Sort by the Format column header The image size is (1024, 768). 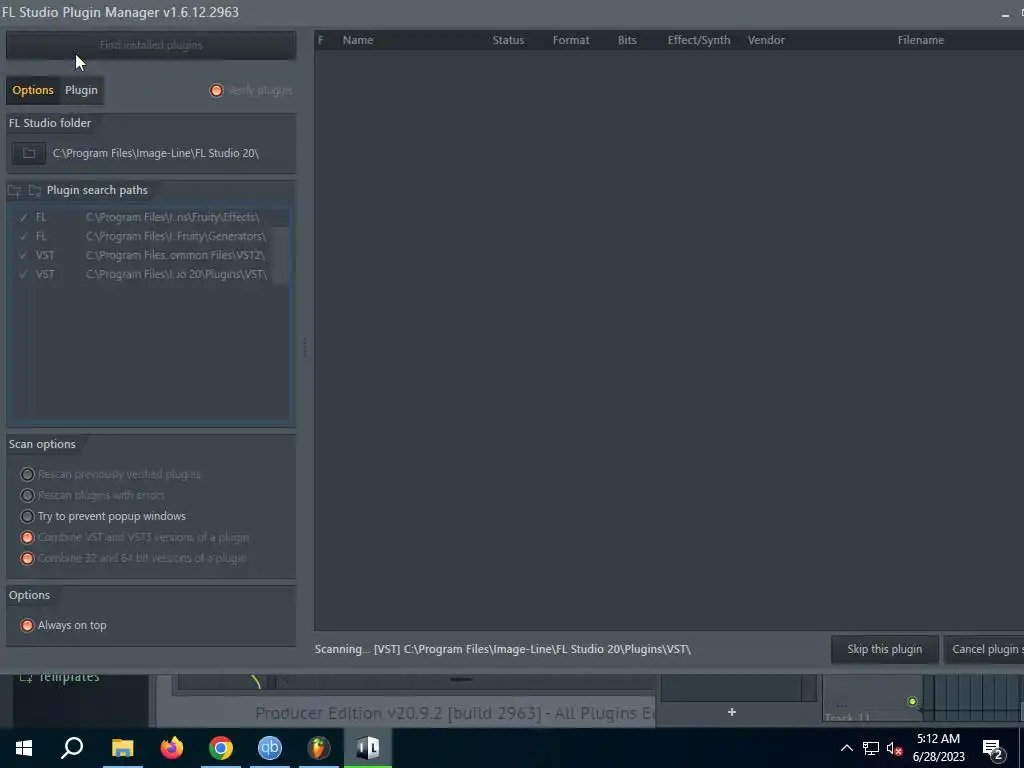pos(571,40)
